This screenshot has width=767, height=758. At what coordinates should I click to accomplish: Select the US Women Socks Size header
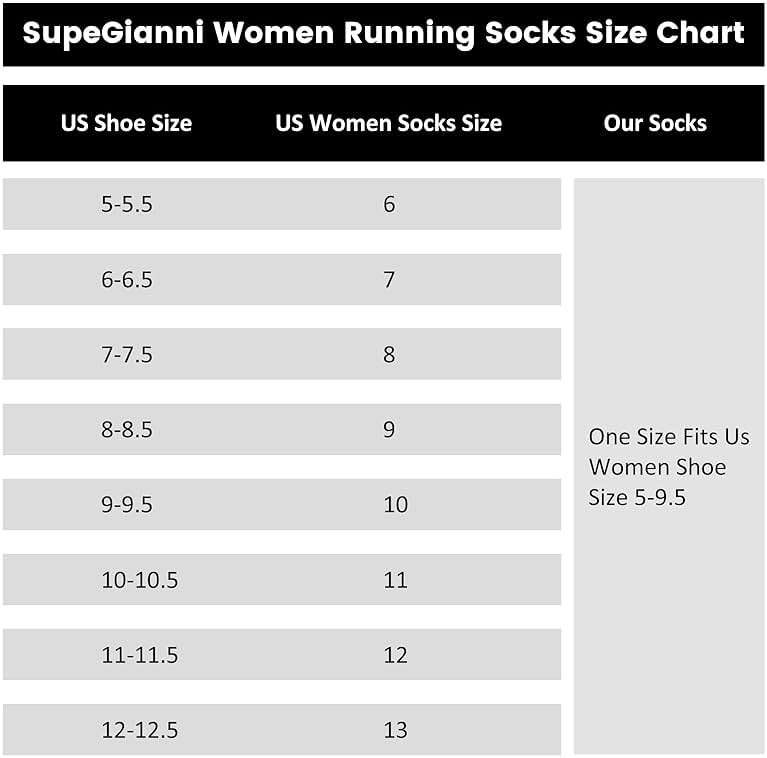[x=388, y=124]
